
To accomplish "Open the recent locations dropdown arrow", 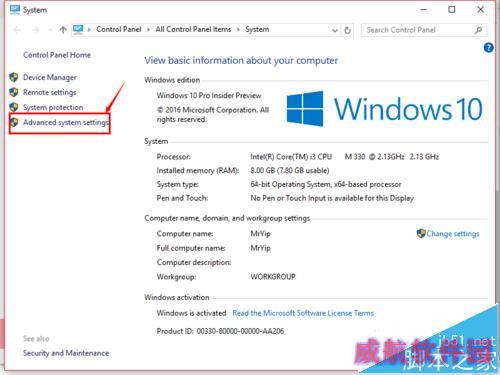I will pos(50,30).
